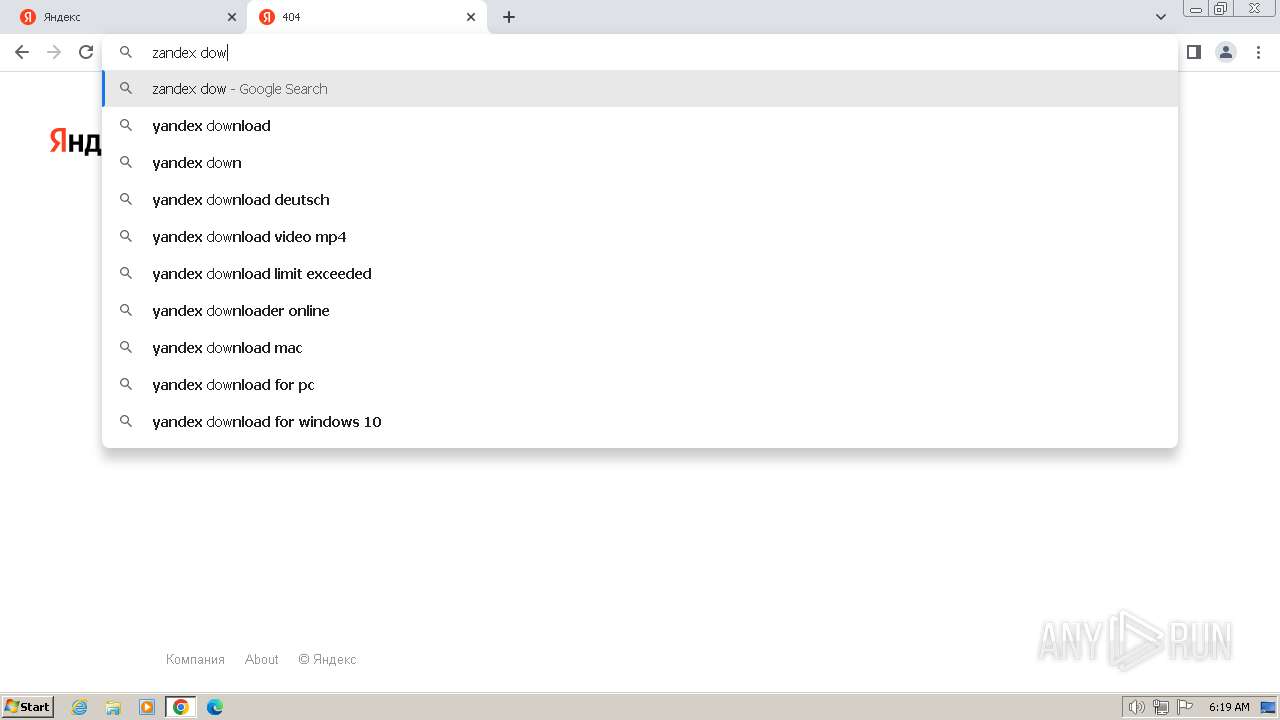Select 'yandex download limit exceeded' suggestion
Image resolution: width=1280 pixels, height=720 pixels.
tap(640, 274)
